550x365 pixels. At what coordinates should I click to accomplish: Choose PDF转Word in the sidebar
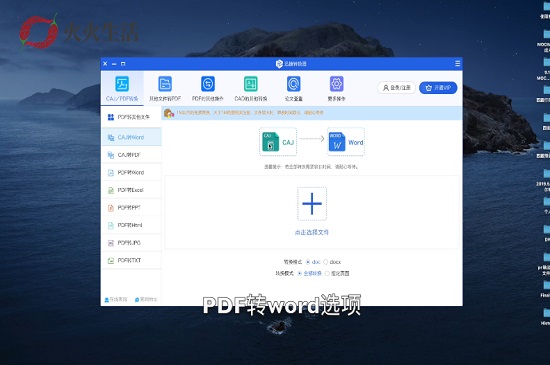pyautogui.click(x=131, y=172)
